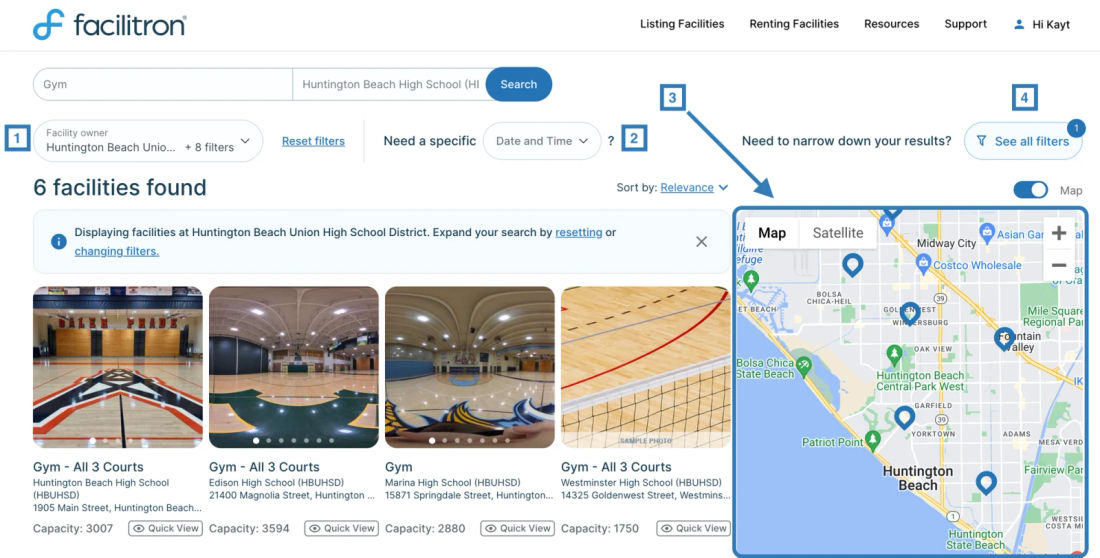The width and height of the screenshot is (1100, 558).
Task: Click Hi Kayt account label
Action: click(x=1051, y=25)
